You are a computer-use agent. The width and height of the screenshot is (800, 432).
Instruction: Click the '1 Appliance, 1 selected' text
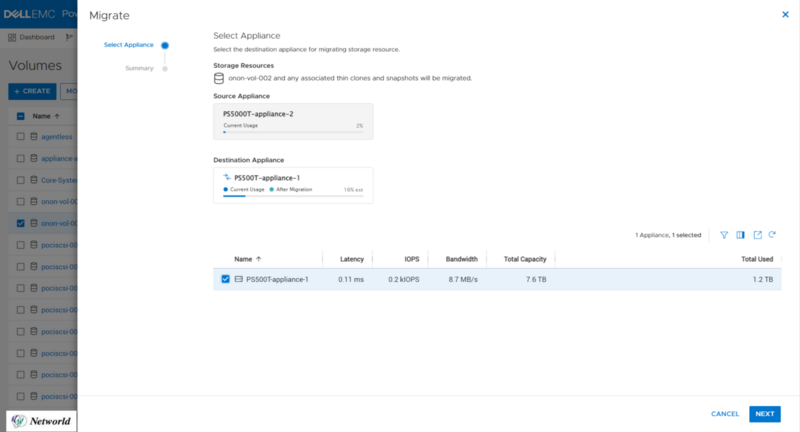pos(668,235)
